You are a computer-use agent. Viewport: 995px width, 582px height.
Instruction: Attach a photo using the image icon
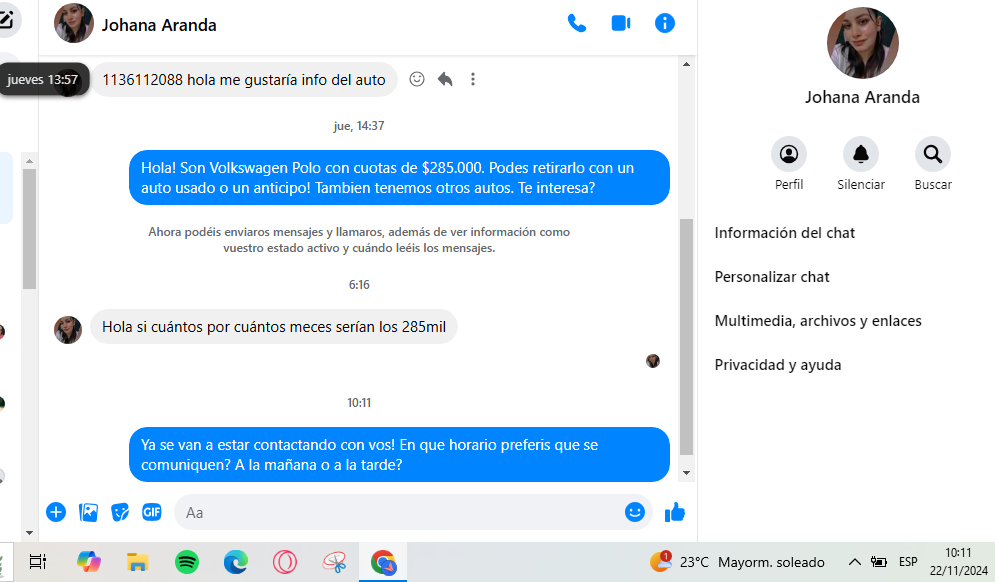(88, 512)
